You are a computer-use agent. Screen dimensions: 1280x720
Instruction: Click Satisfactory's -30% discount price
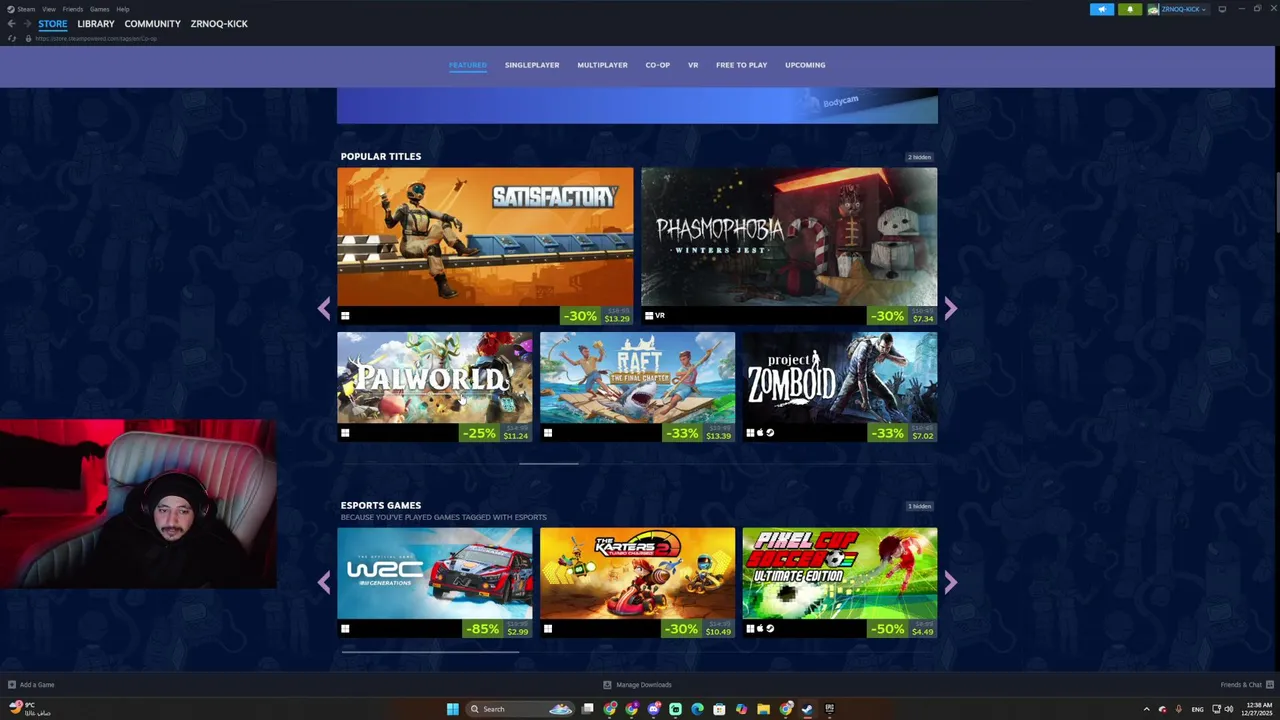pyautogui.click(x=596, y=316)
